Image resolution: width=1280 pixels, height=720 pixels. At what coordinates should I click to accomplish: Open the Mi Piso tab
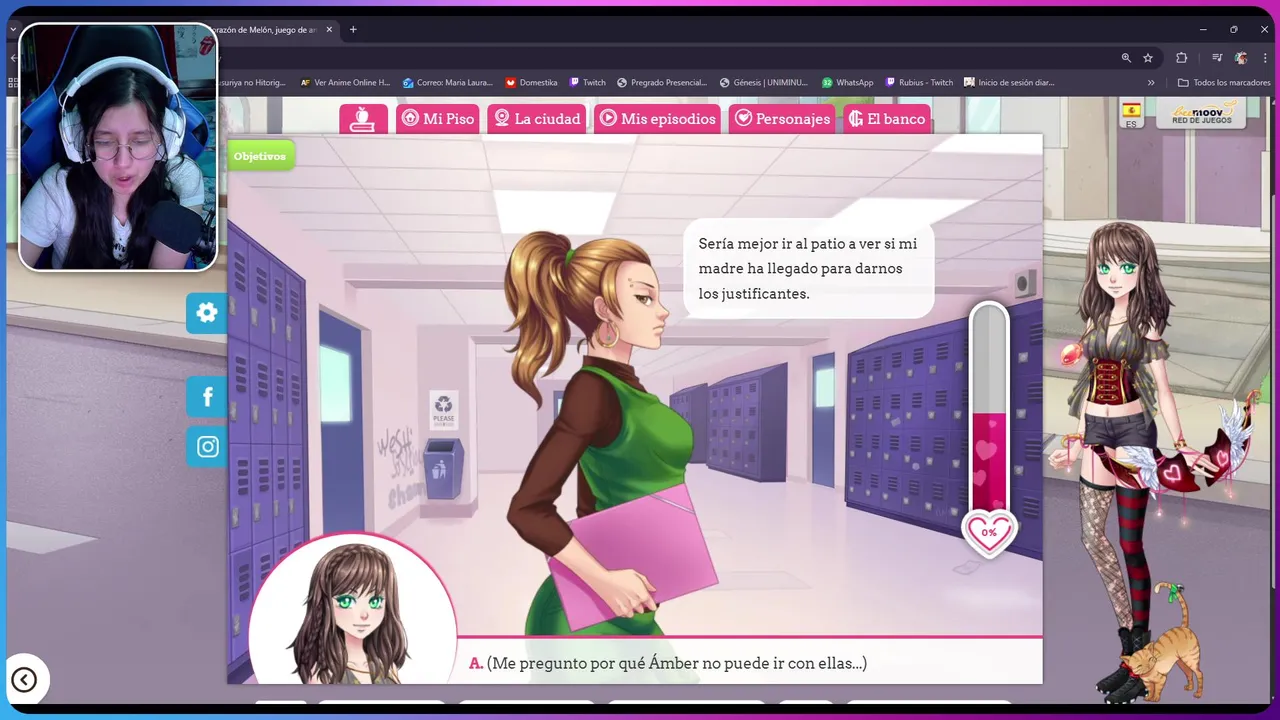[437, 119]
